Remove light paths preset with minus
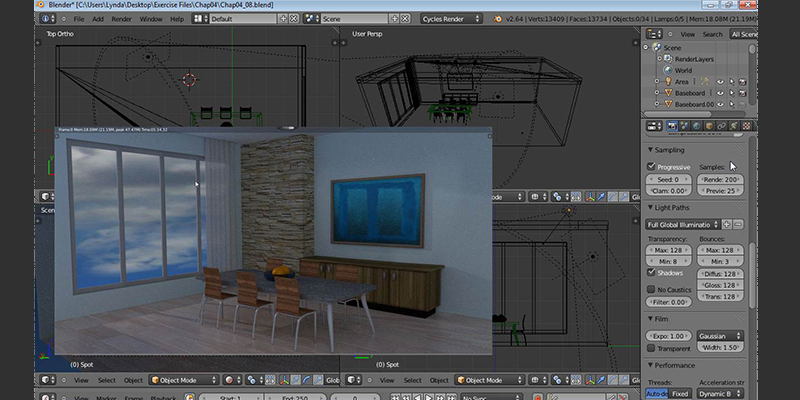Screen dimensions: 800x400 [x=738, y=224]
